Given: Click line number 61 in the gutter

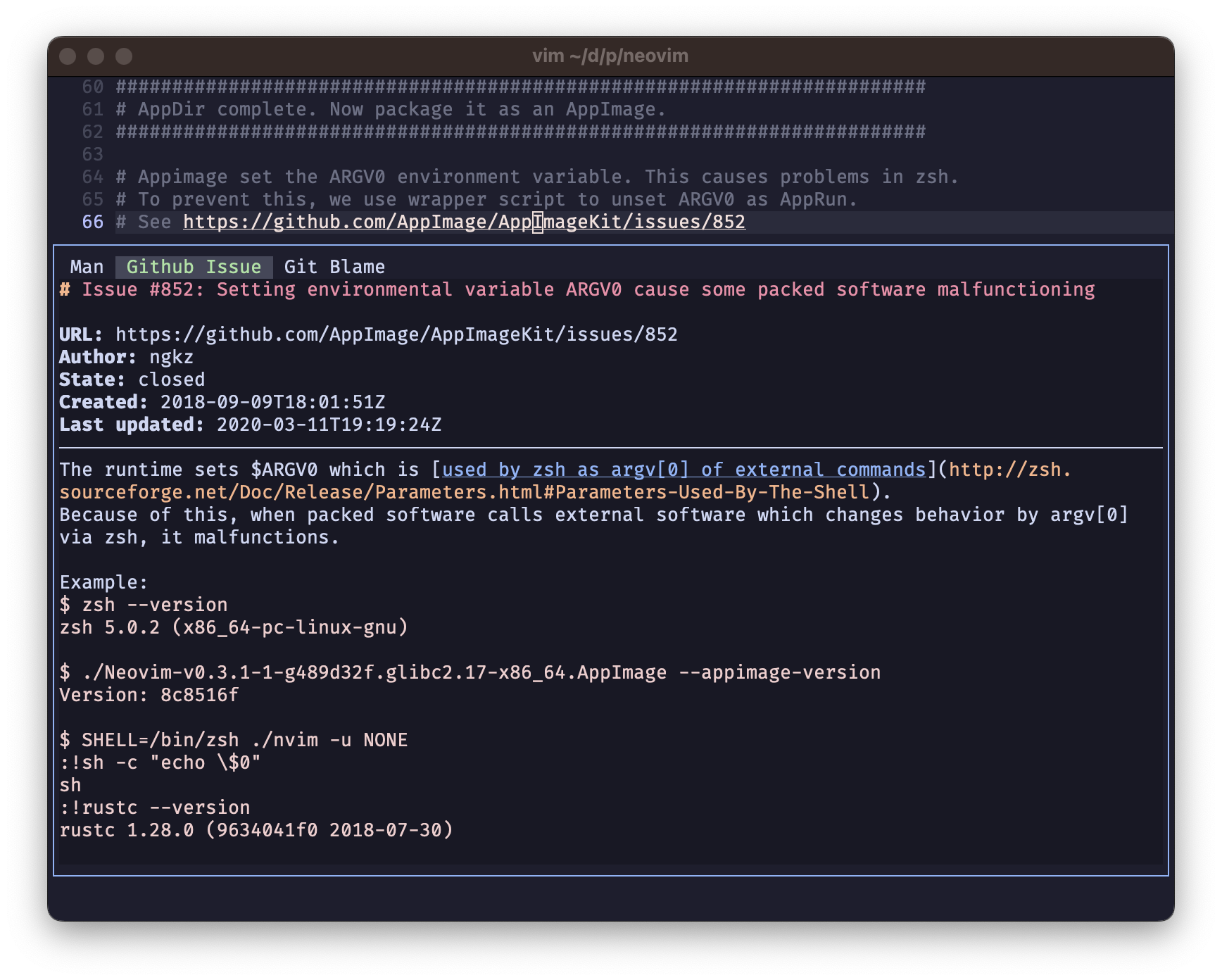Looking at the screenshot, I should tap(92, 109).
